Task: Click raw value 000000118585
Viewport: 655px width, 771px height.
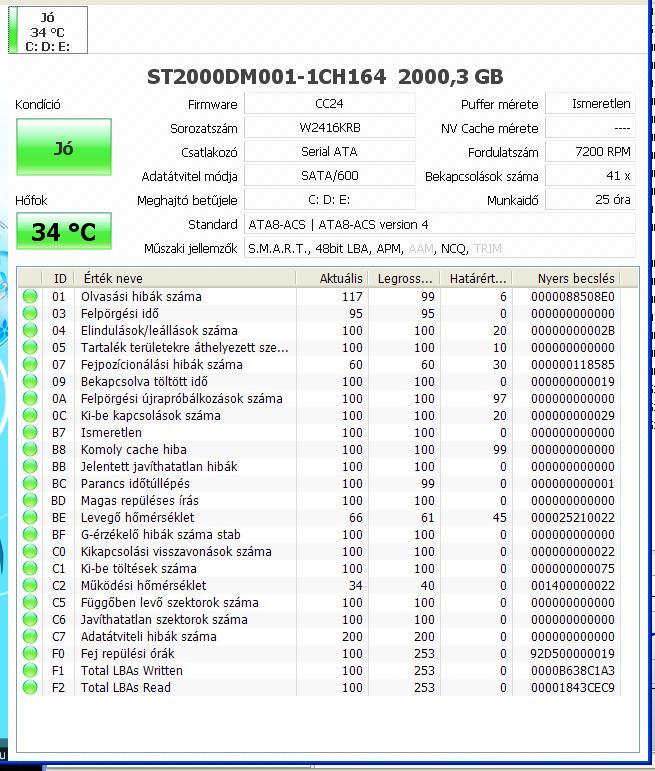Action: 572,364
